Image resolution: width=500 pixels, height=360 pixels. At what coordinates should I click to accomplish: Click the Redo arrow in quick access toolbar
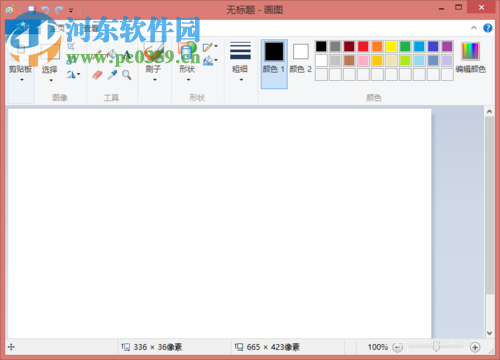tap(59, 10)
